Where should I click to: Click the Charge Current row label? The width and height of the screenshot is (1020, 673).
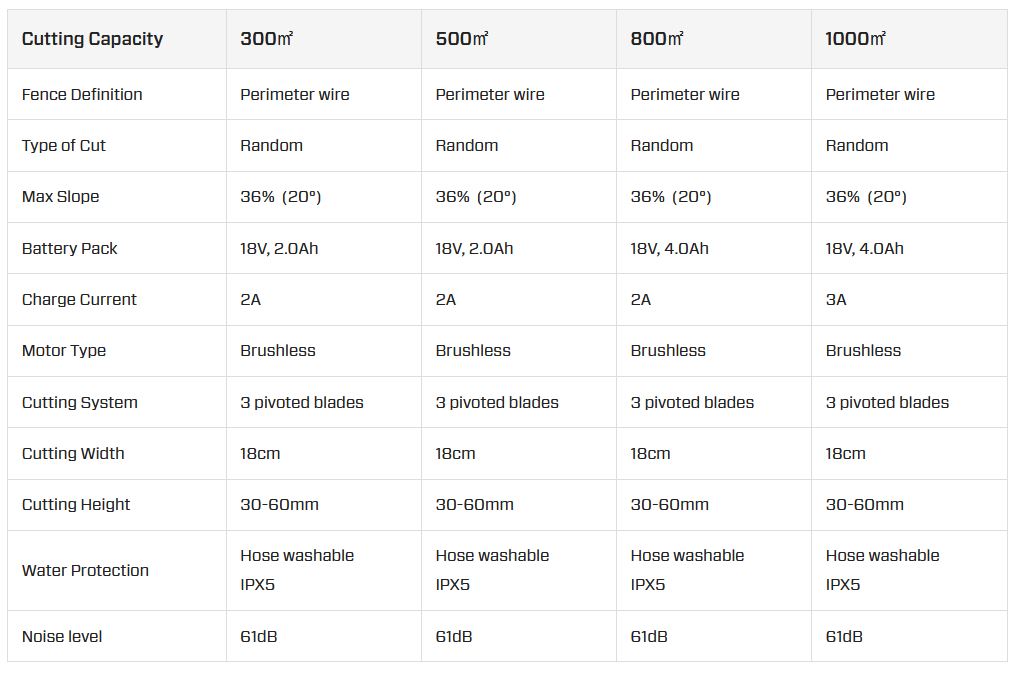pos(79,299)
